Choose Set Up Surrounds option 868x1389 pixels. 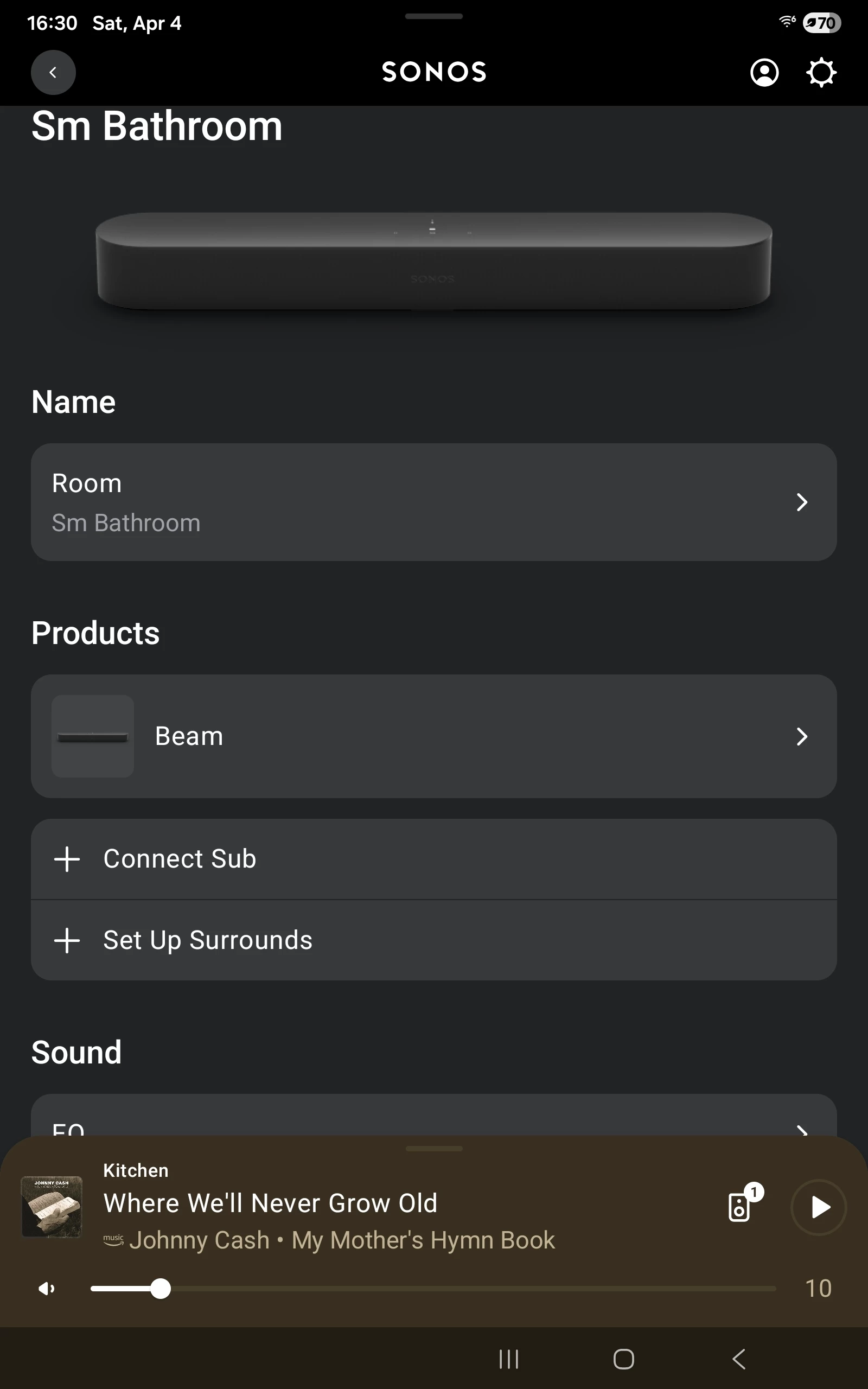[x=208, y=940]
